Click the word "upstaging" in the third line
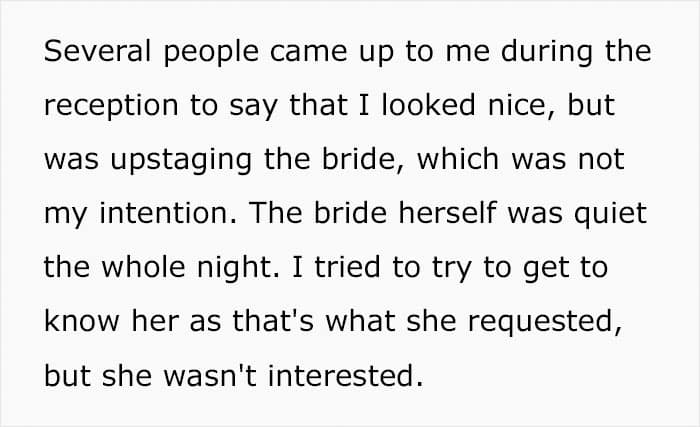 (x=181, y=161)
